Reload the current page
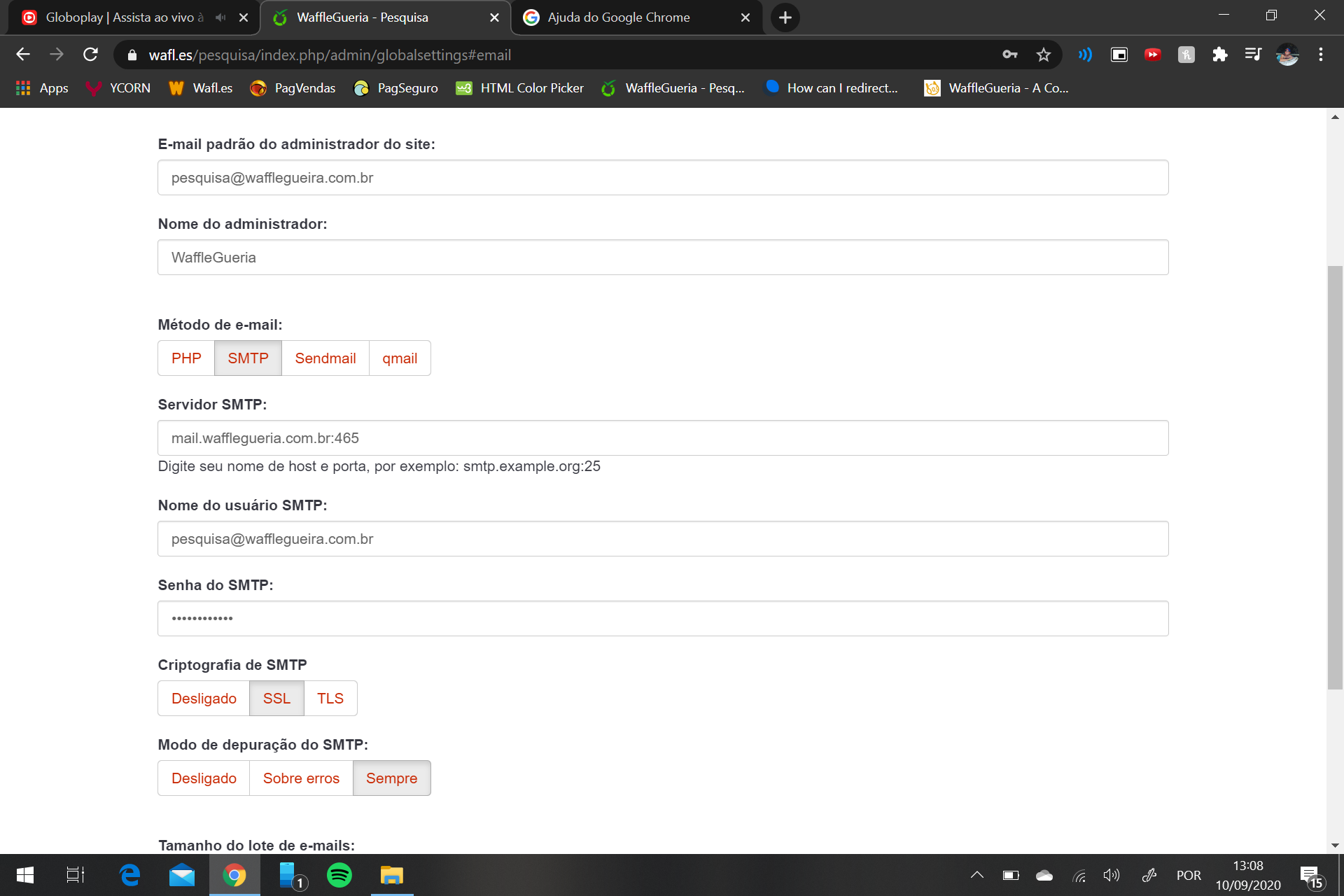The width and height of the screenshot is (1344, 896). click(90, 55)
